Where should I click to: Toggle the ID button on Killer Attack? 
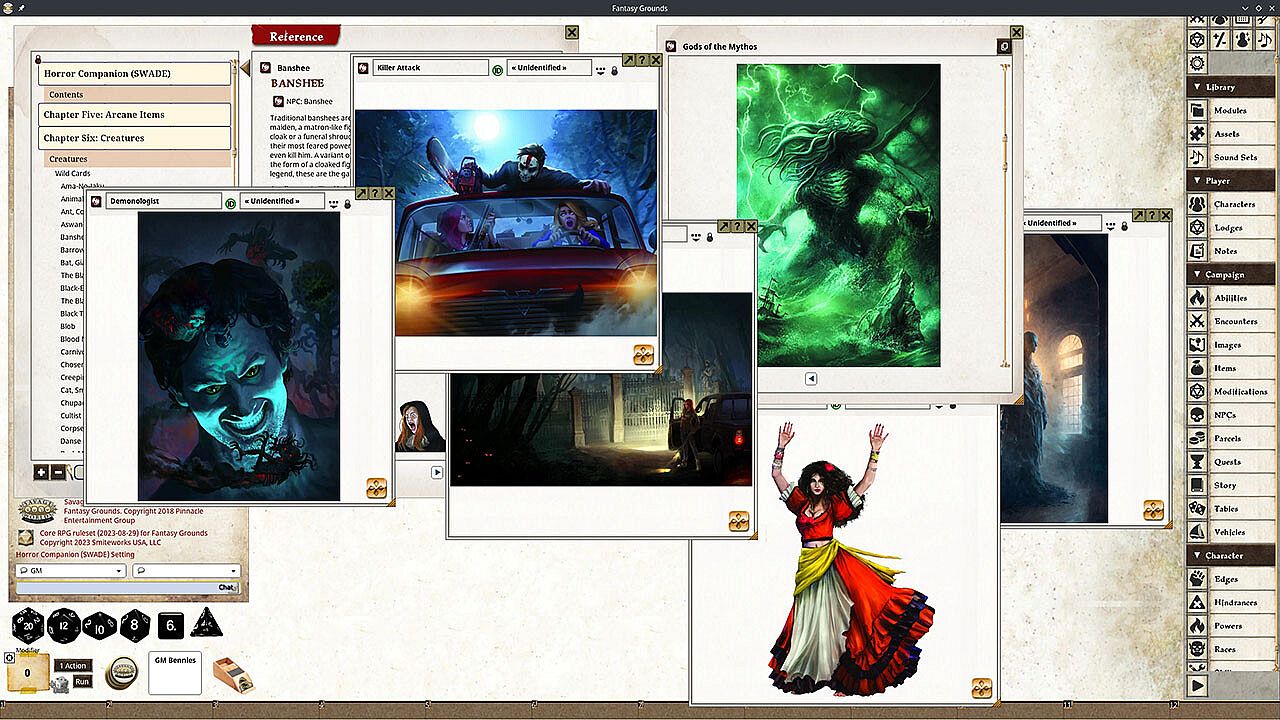[x=497, y=69]
